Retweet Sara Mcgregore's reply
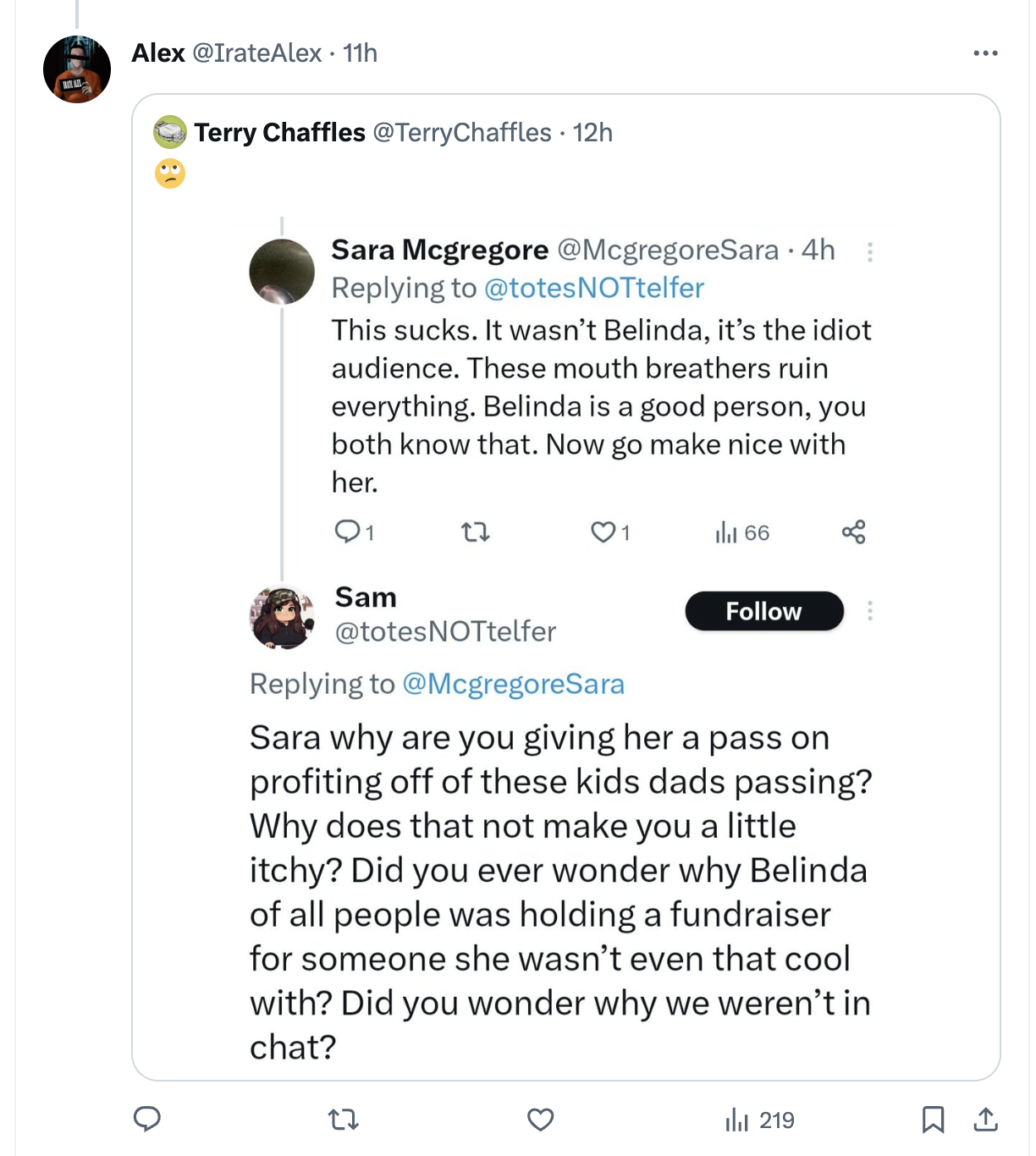Image resolution: width=1036 pixels, height=1156 pixels. pyautogui.click(x=475, y=532)
